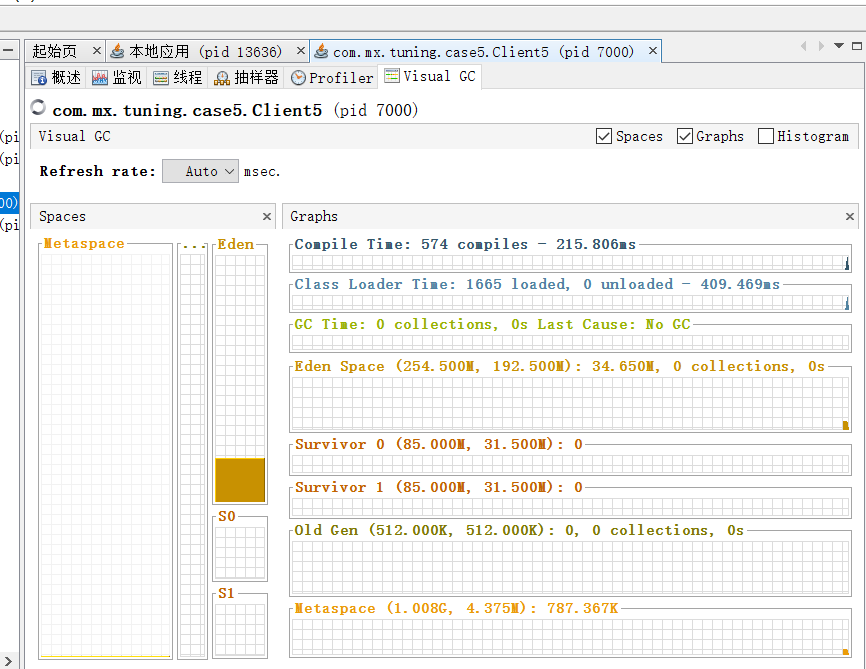Click the left tab scroll arrow
Image resolution: width=866 pixels, height=669 pixels.
803,45
